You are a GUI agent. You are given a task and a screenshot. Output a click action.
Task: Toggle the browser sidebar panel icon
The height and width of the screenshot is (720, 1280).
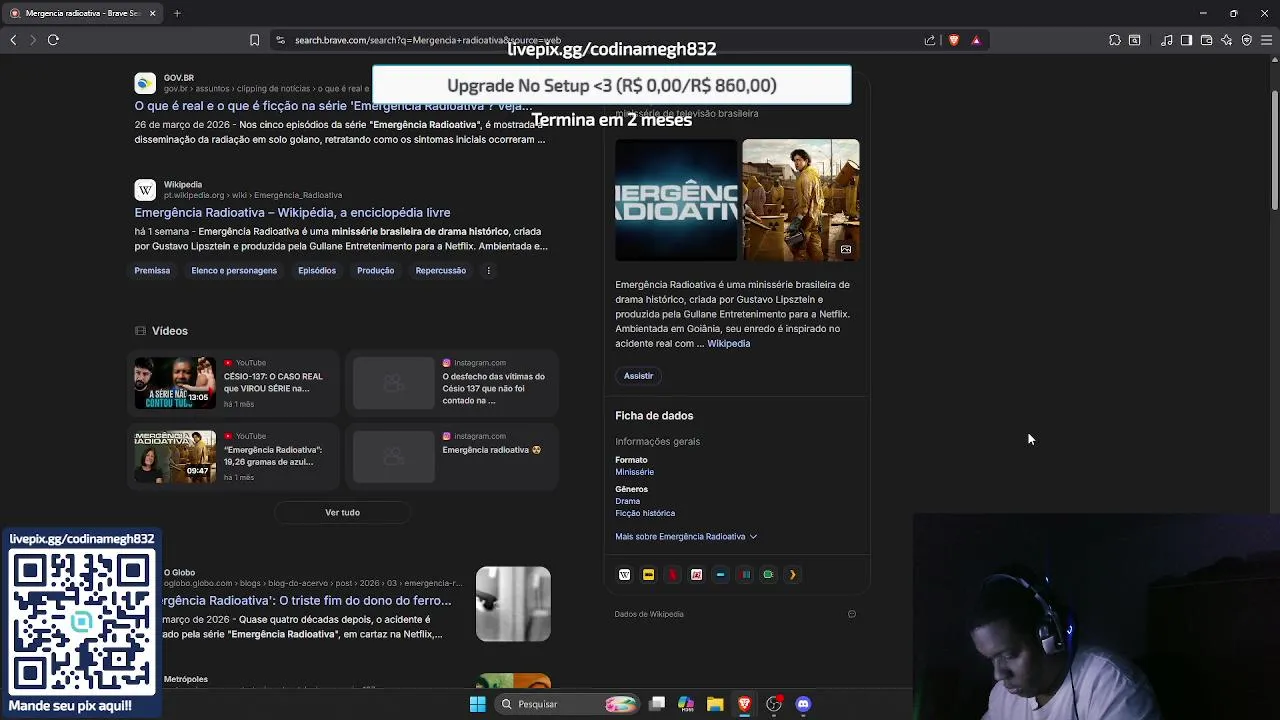1186,40
